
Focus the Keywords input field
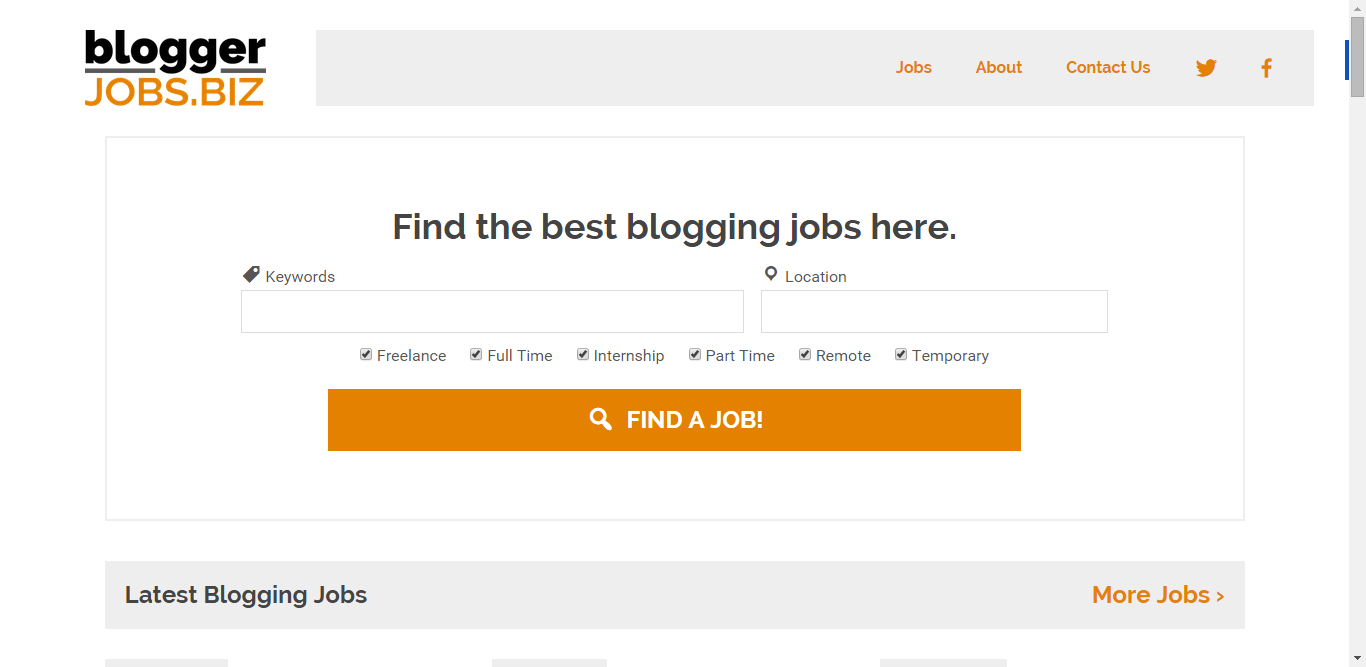[x=492, y=311]
